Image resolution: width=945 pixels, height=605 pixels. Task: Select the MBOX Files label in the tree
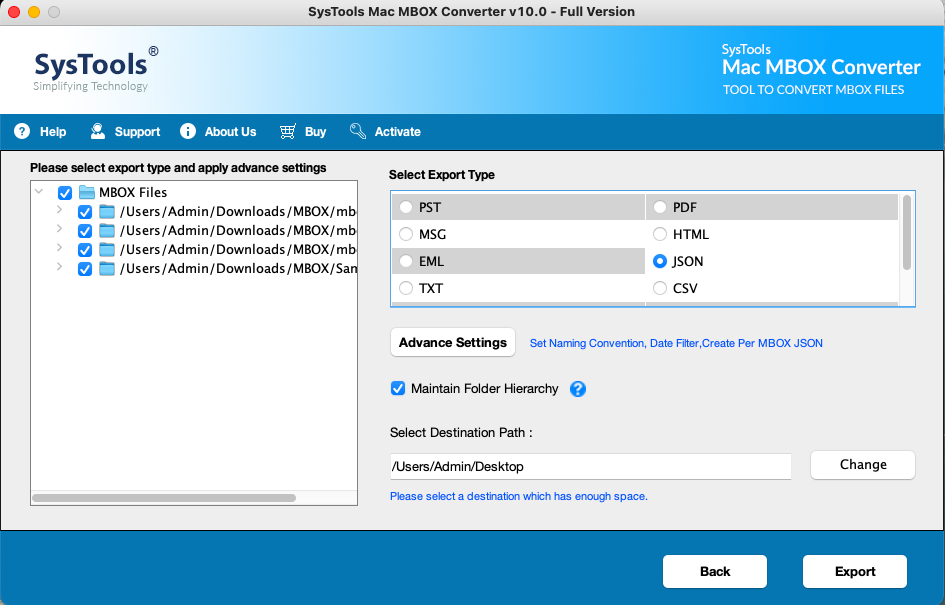pos(133,192)
